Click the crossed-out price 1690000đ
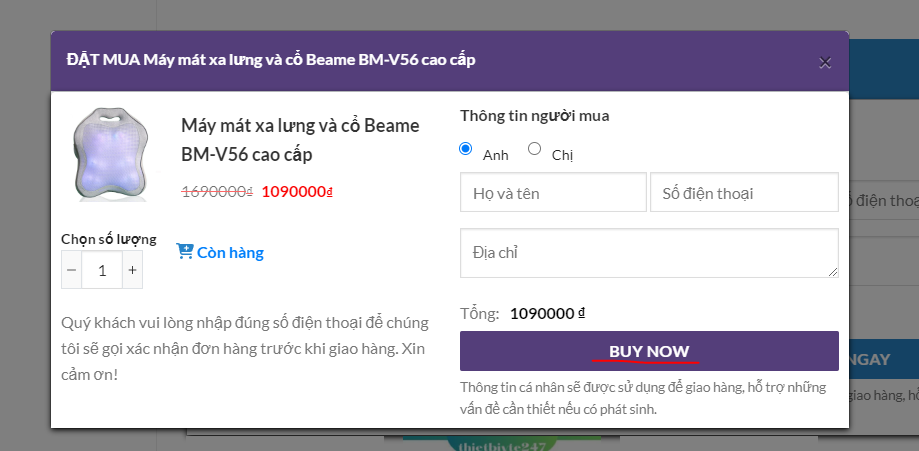This screenshot has height=451, width=919. [217, 192]
